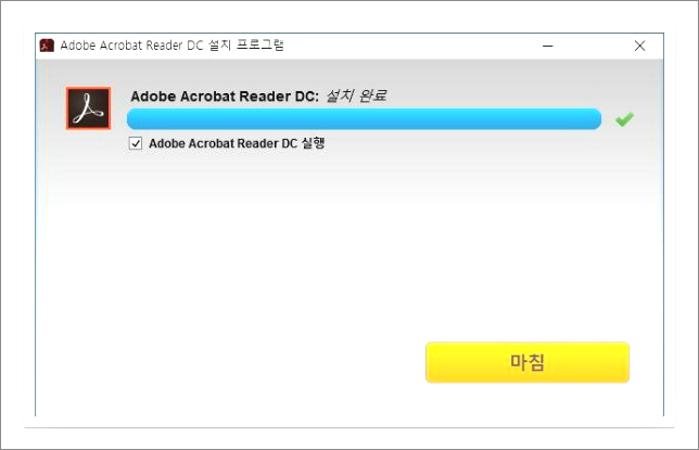Close the Adobe installer window

click(x=640, y=45)
